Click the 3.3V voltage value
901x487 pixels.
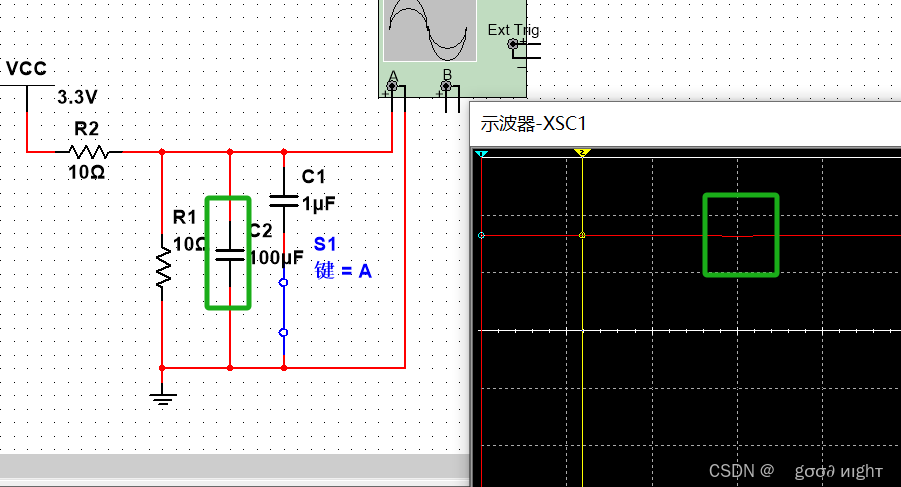click(77, 97)
